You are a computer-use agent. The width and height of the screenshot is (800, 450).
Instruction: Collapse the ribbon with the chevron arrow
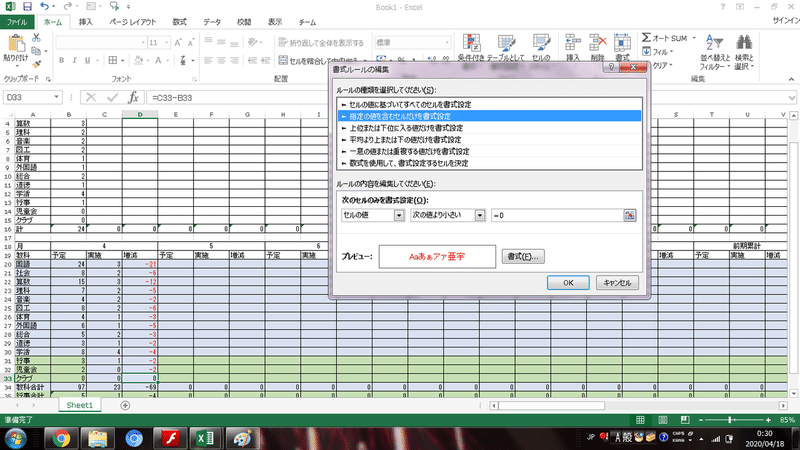(791, 79)
